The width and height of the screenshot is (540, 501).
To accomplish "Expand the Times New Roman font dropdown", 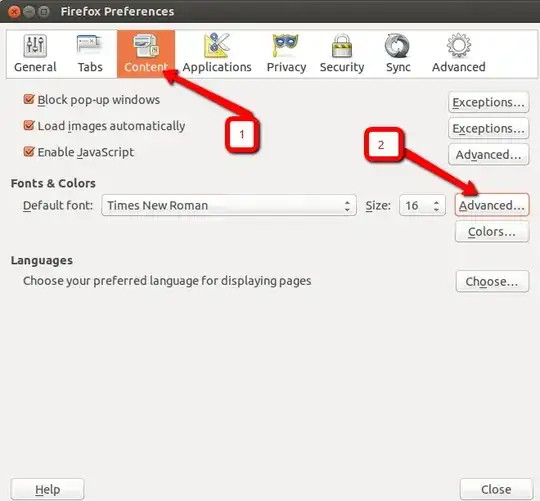I will tap(229, 205).
